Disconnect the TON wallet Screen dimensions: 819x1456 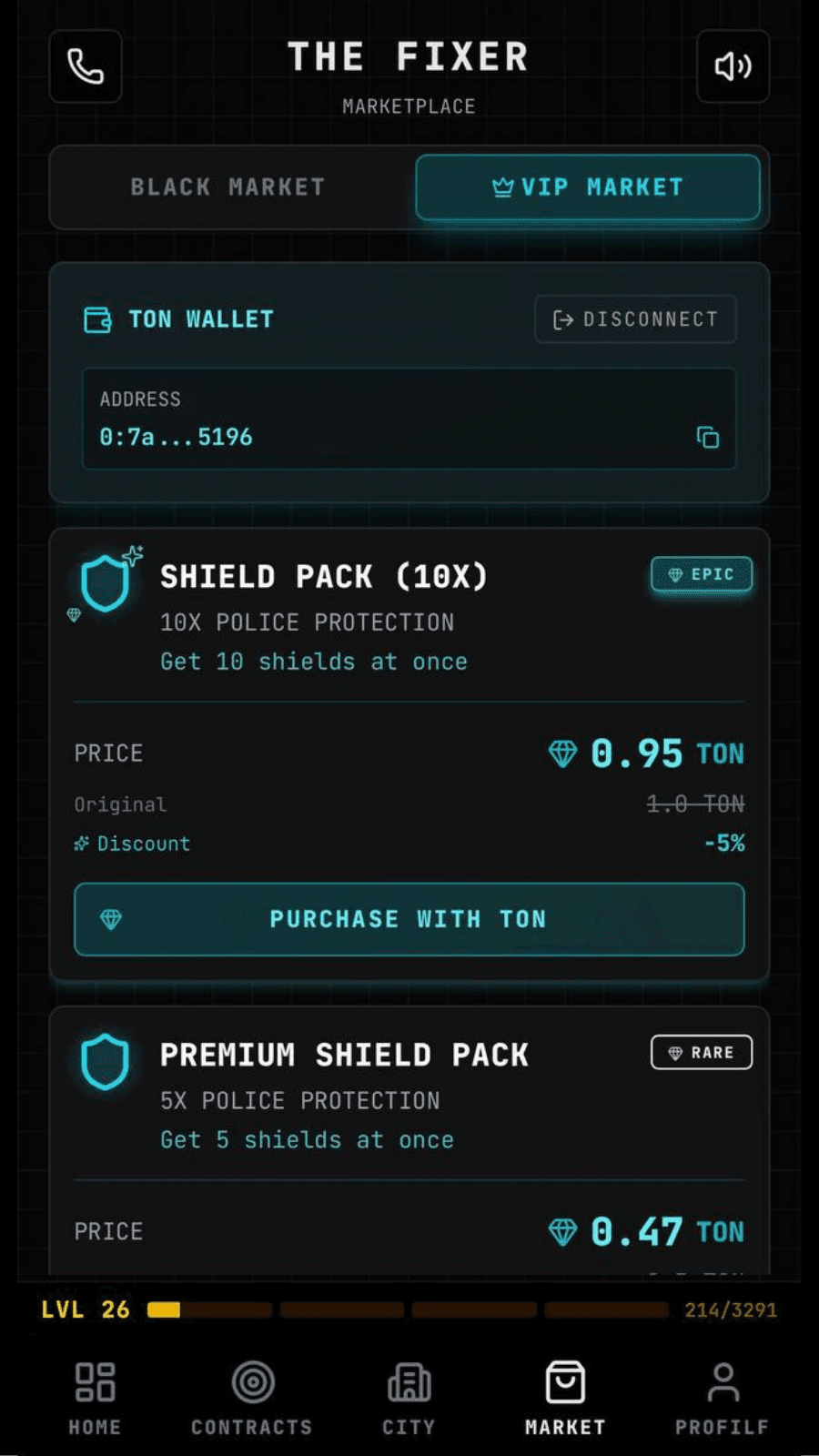coord(635,319)
